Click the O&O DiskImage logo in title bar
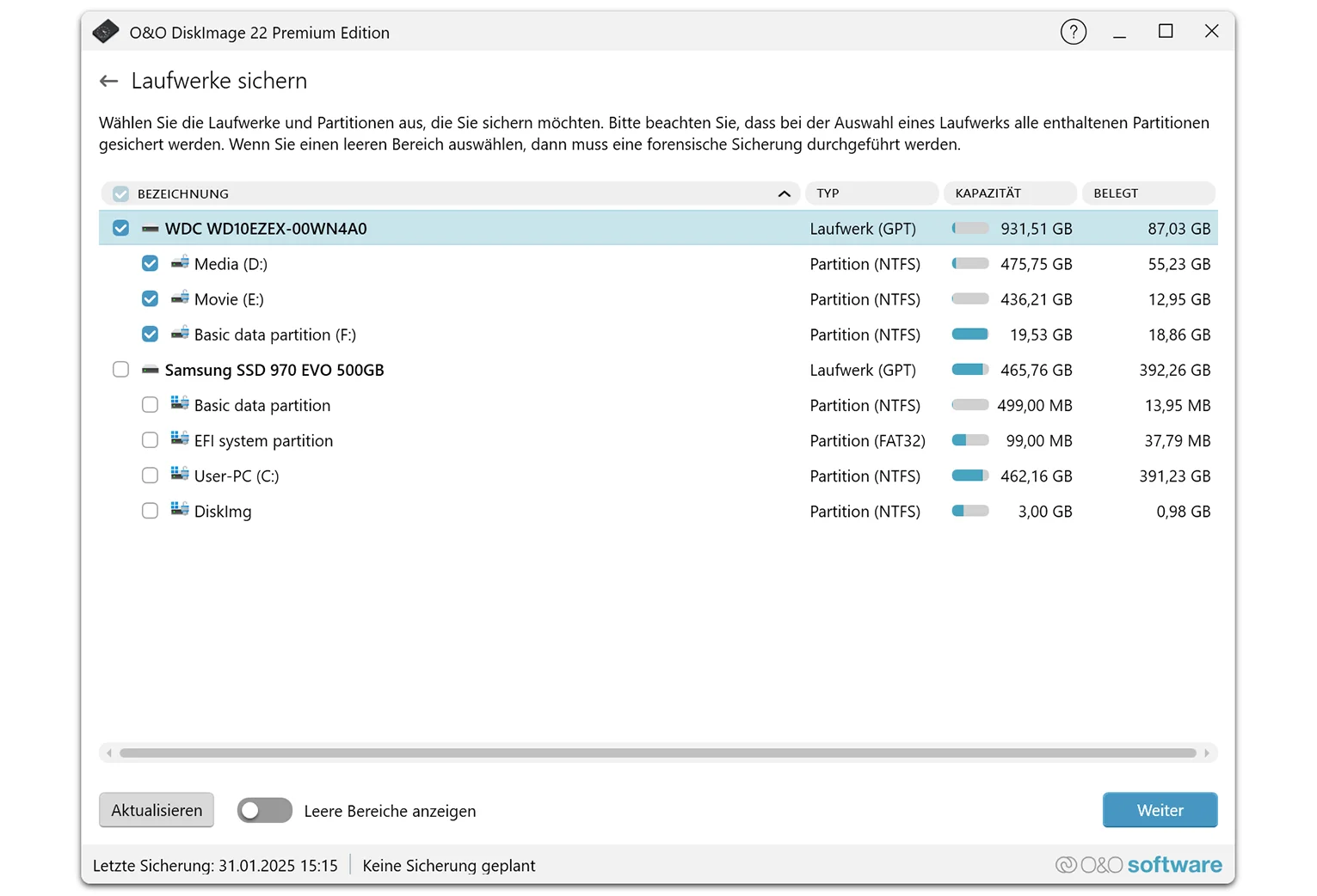This screenshot has width=1317, height=896. [106, 32]
